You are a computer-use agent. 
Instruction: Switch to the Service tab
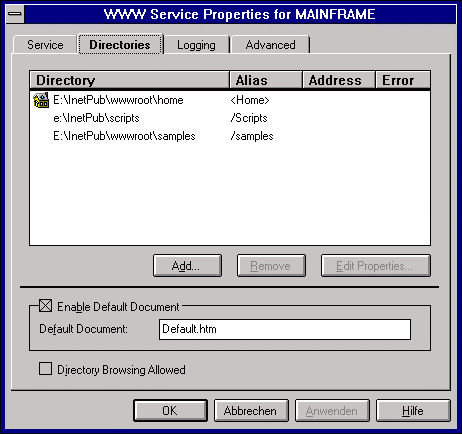pos(45,45)
